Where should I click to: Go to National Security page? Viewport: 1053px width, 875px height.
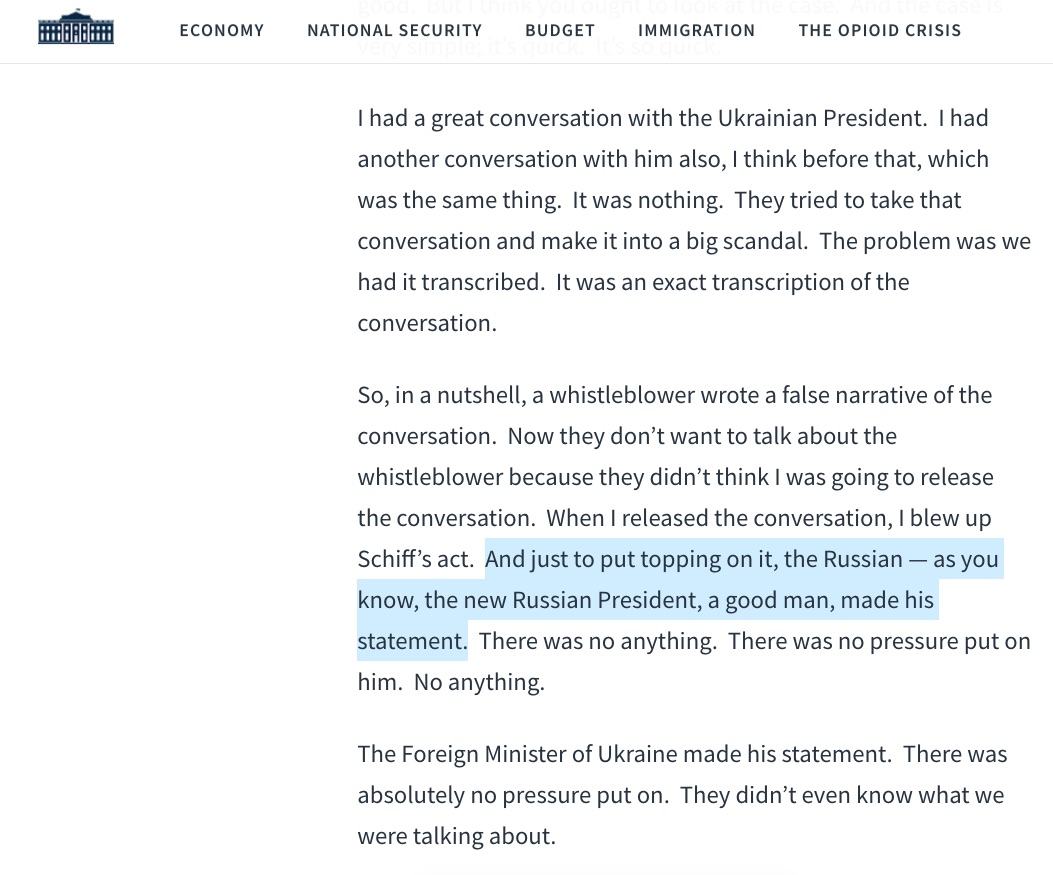coord(395,30)
